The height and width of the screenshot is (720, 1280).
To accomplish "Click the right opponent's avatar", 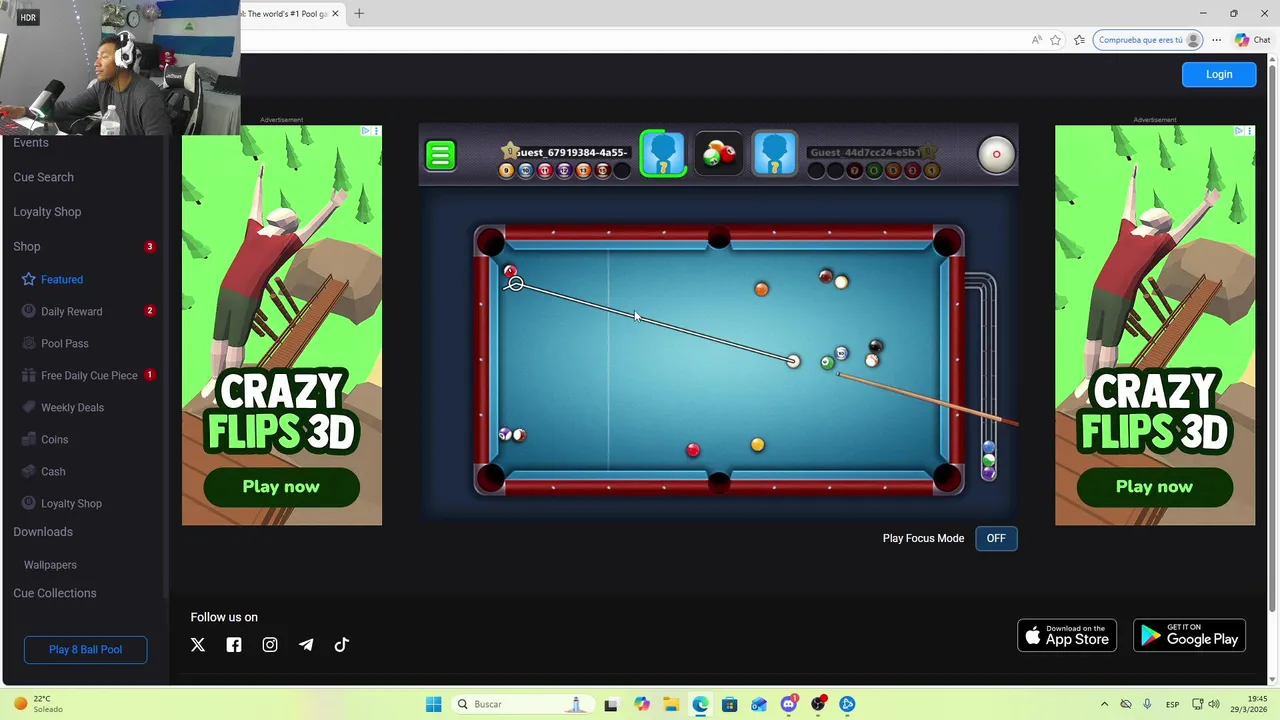I will coord(774,155).
